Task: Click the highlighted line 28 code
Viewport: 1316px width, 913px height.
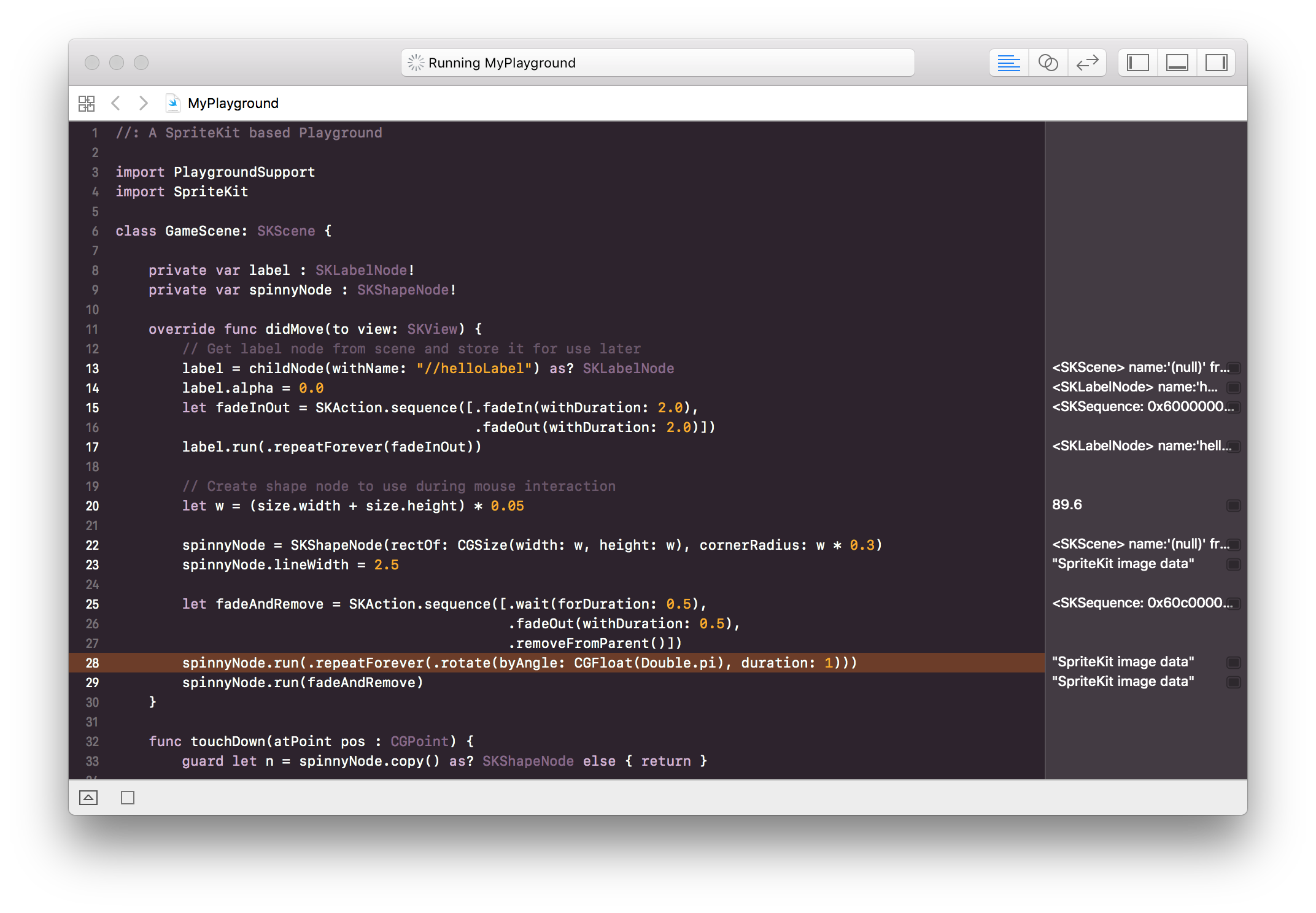Action: [519, 663]
